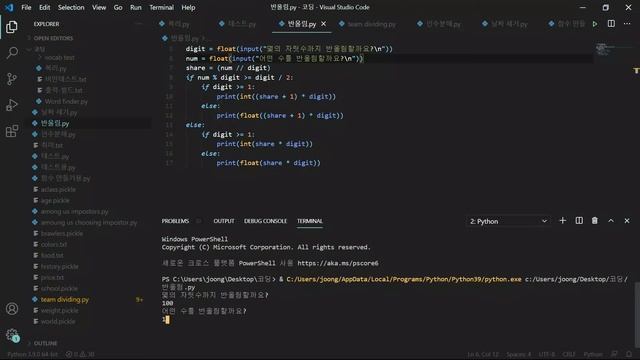This screenshot has width=640, height=360.
Task: Open editor More Actions ellipsis
Action: [627, 24]
